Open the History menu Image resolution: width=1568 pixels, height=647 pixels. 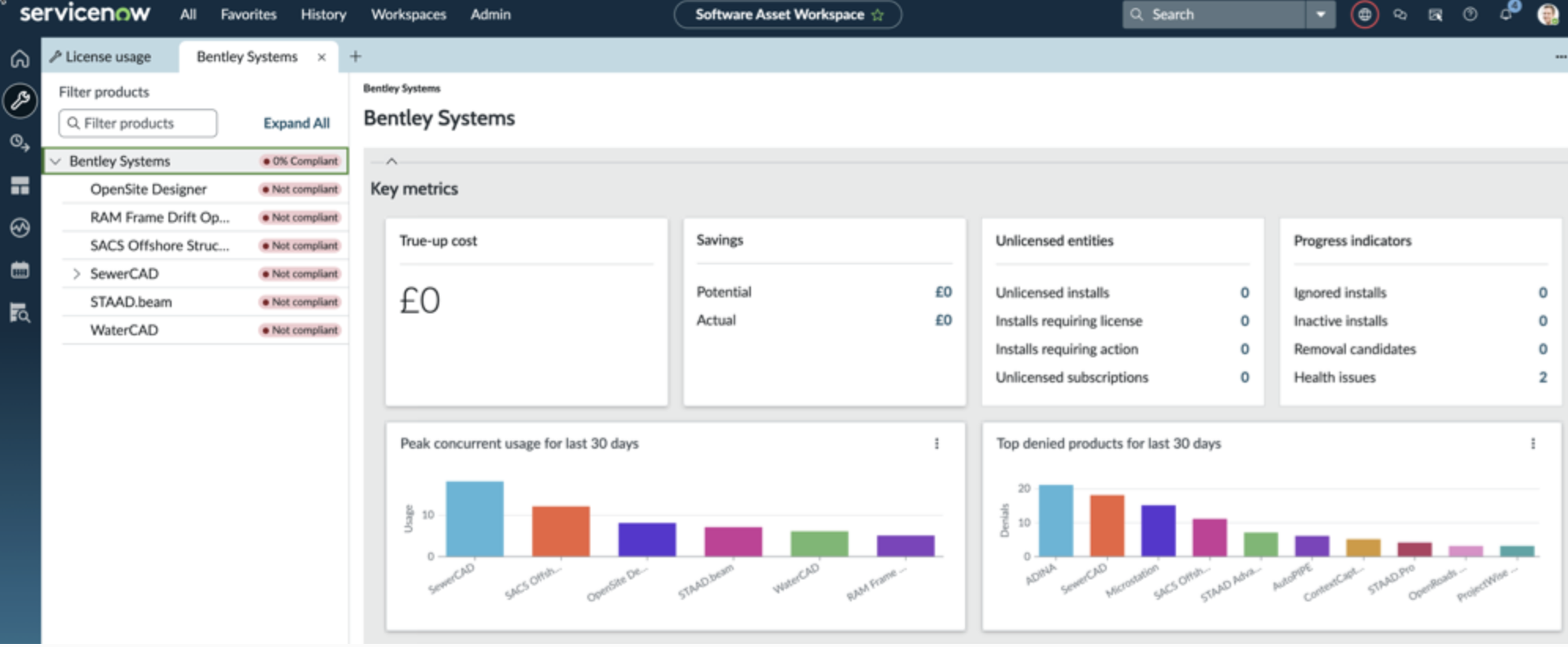pyautogui.click(x=324, y=14)
